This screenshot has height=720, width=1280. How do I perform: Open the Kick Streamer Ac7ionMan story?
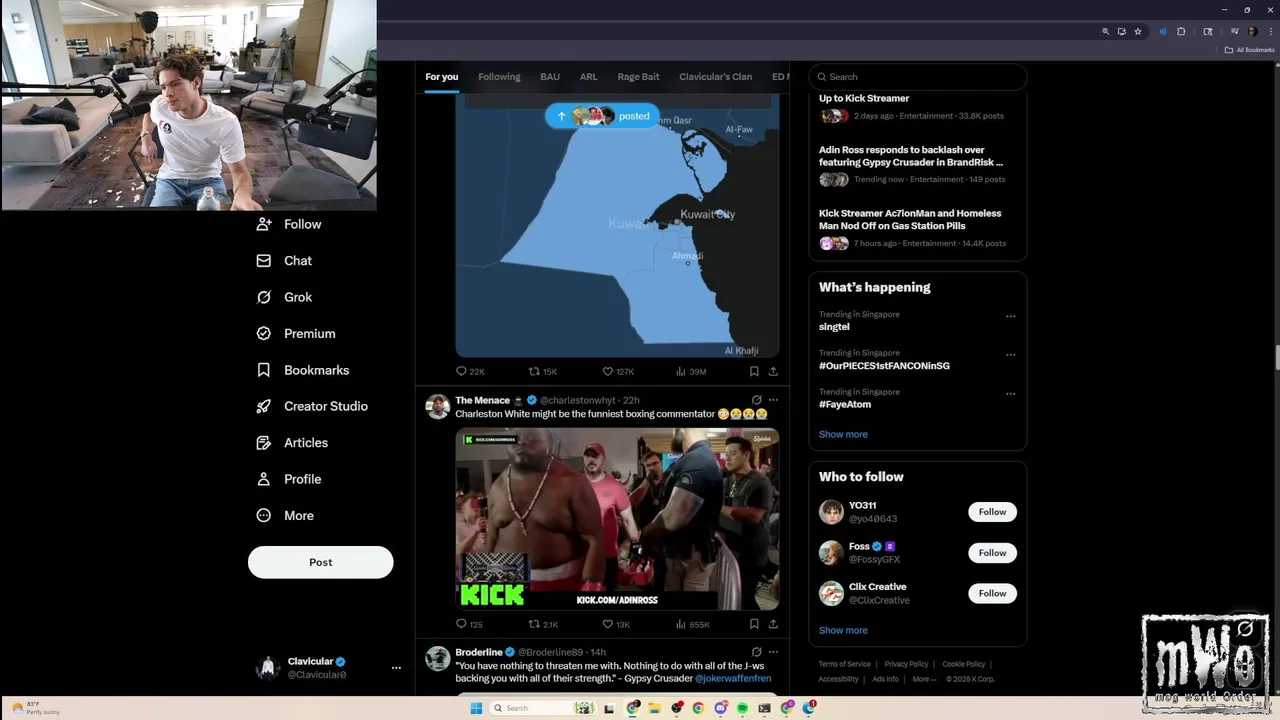(917, 229)
